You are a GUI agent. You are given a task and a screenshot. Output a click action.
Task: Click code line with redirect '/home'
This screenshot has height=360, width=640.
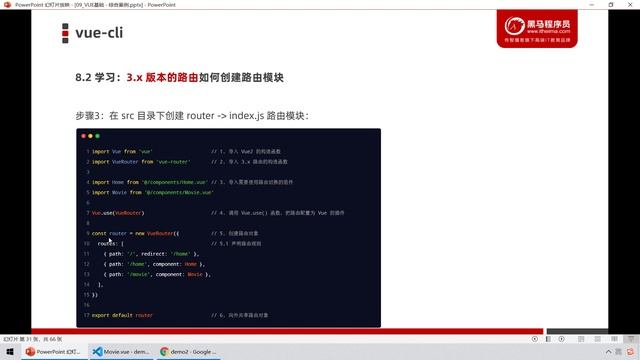tap(151, 254)
